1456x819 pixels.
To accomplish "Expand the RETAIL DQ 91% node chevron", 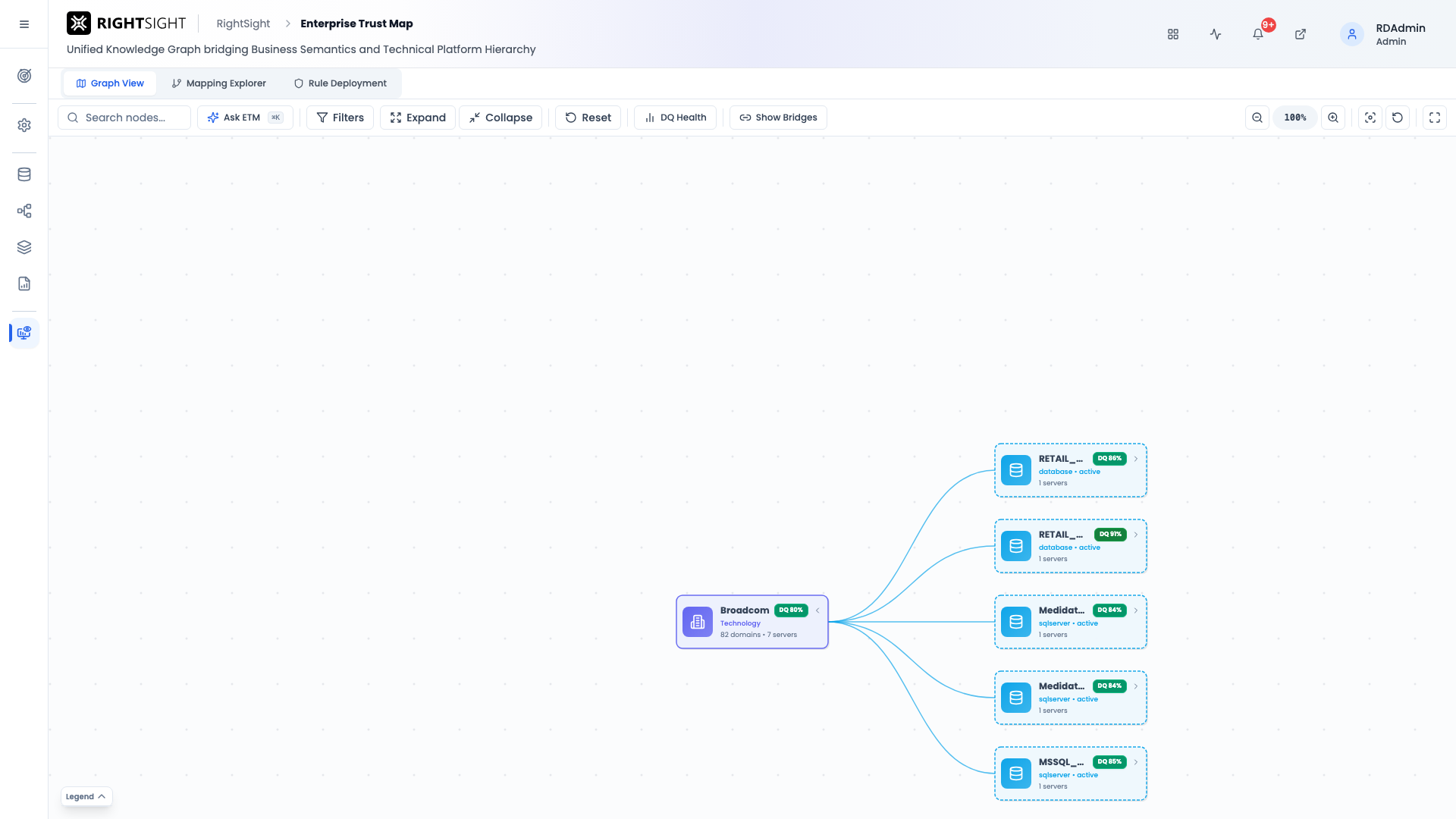I will pyautogui.click(x=1136, y=535).
